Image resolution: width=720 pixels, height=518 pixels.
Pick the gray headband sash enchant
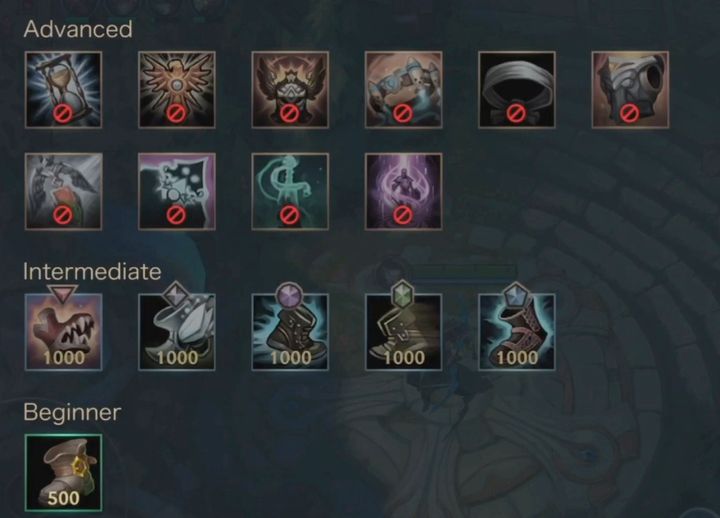517,90
